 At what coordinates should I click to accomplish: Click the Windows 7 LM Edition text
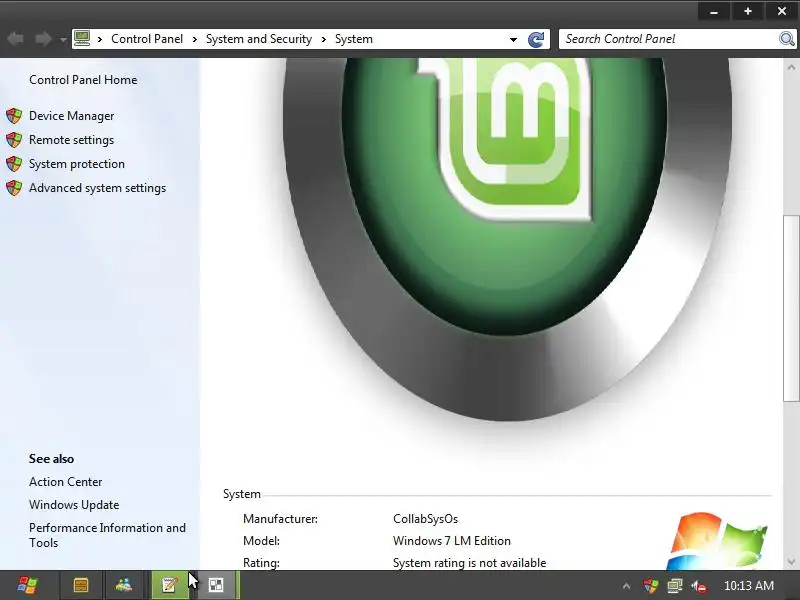[452, 541]
